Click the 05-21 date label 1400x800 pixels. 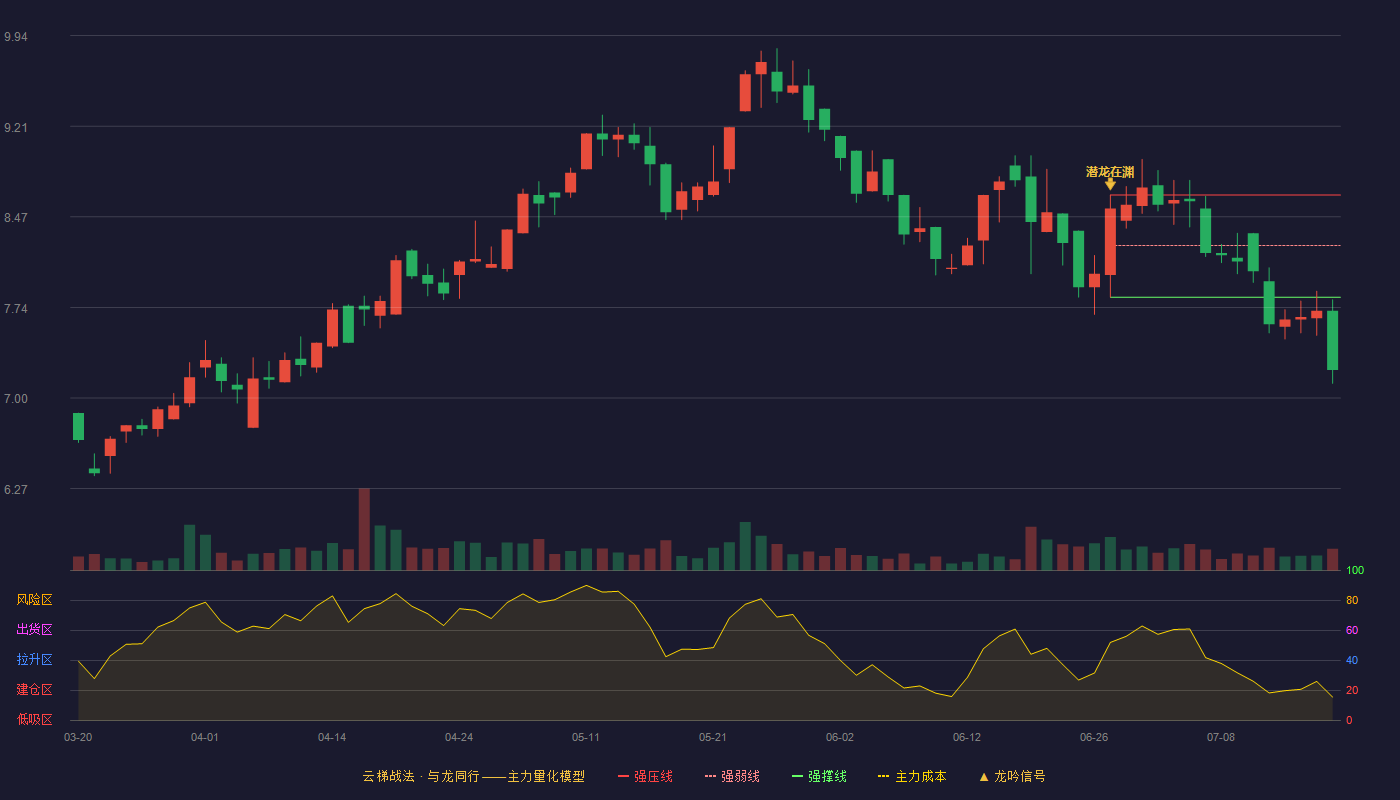coord(713,737)
